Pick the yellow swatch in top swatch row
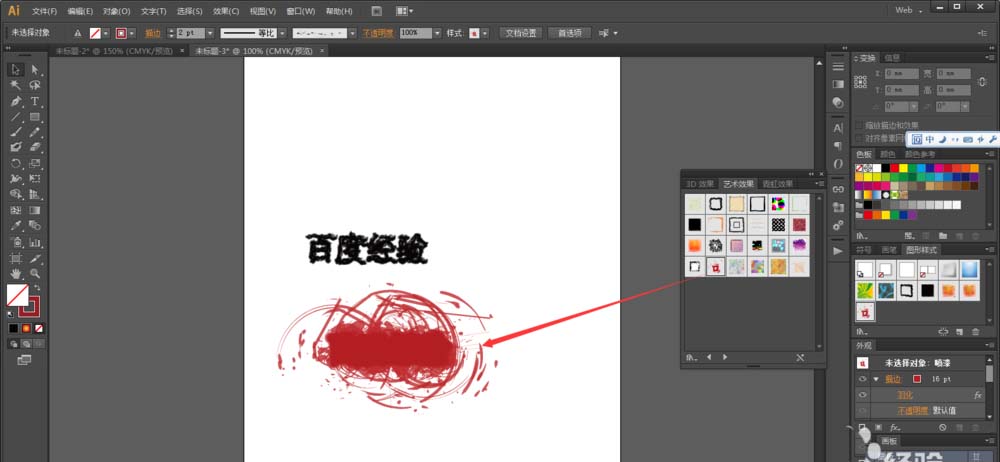The height and width of the screenshot is (462, 1000). pyautogui.click(x=903, y=168)
